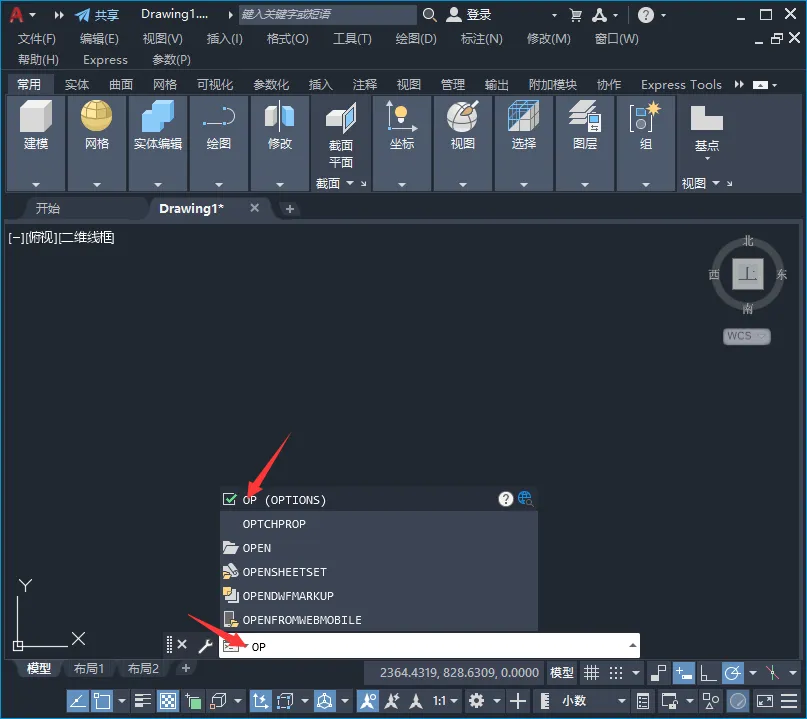Open the Express menu
This screenshot has width=807, height=719.
point(105,60)
